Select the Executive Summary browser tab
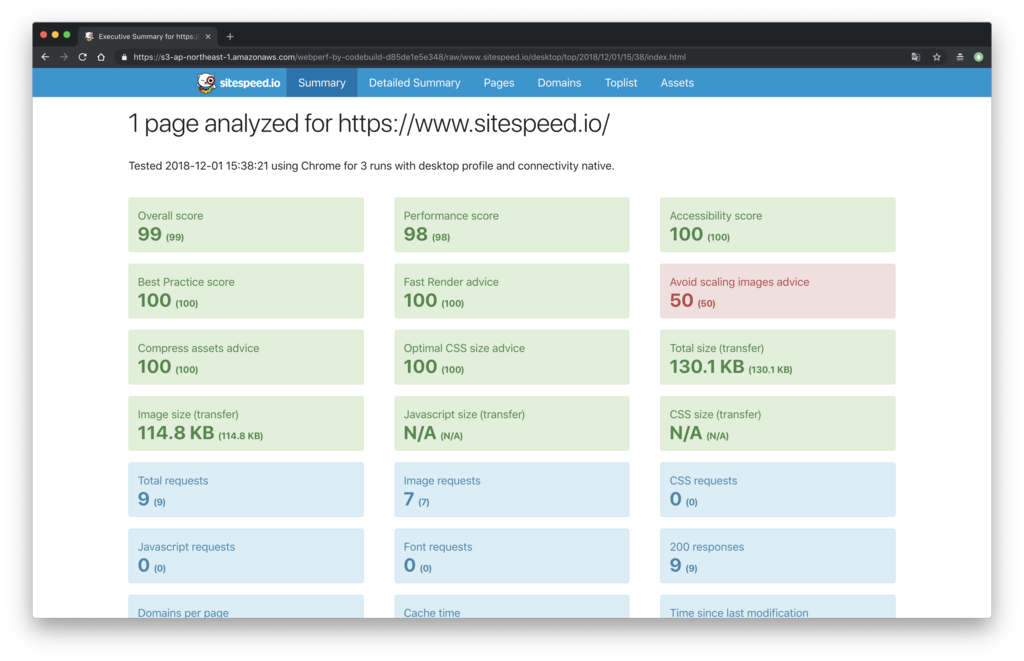 click(x=148, y=37)
